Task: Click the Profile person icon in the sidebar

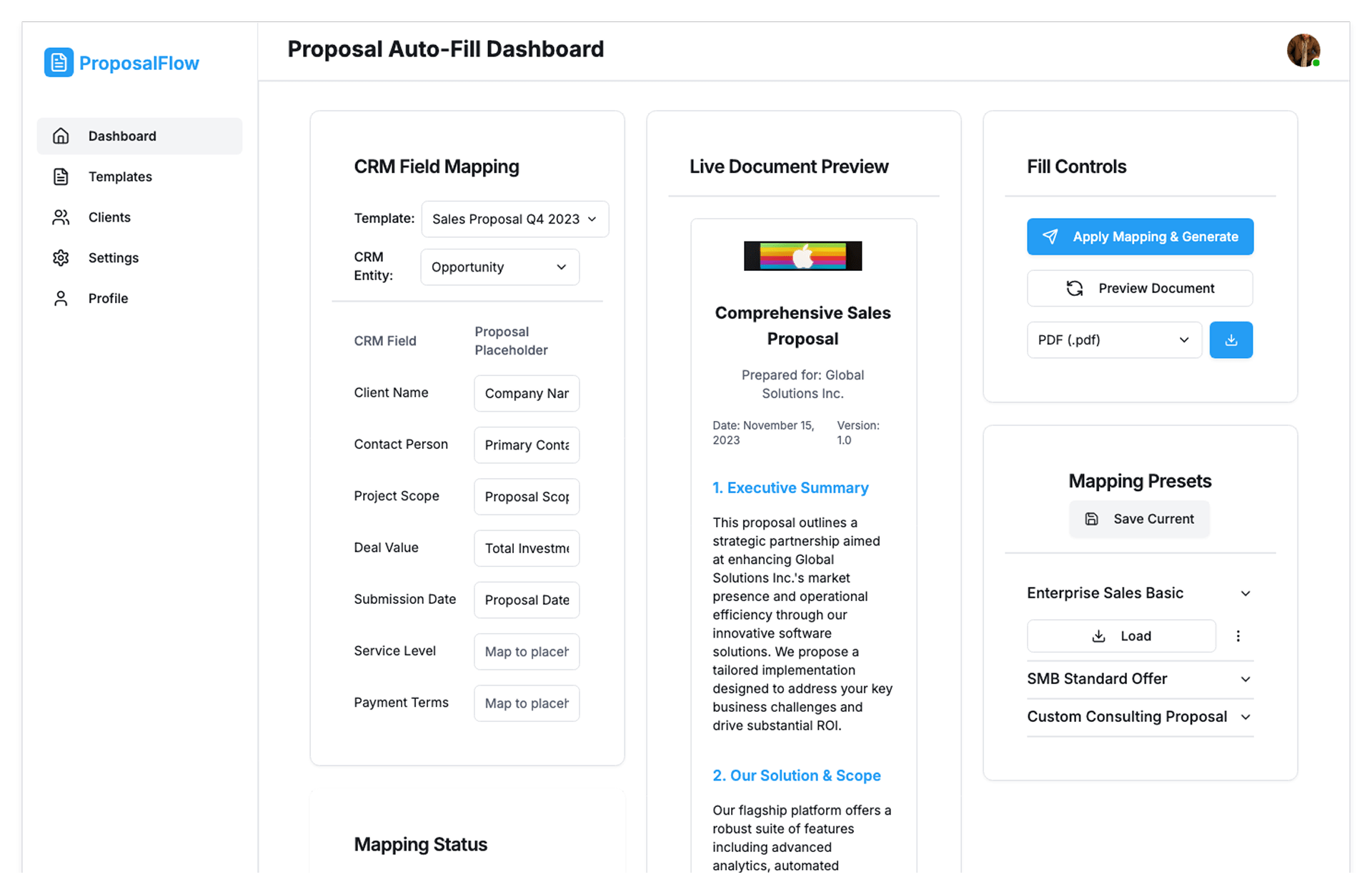Action: point(61,299)
